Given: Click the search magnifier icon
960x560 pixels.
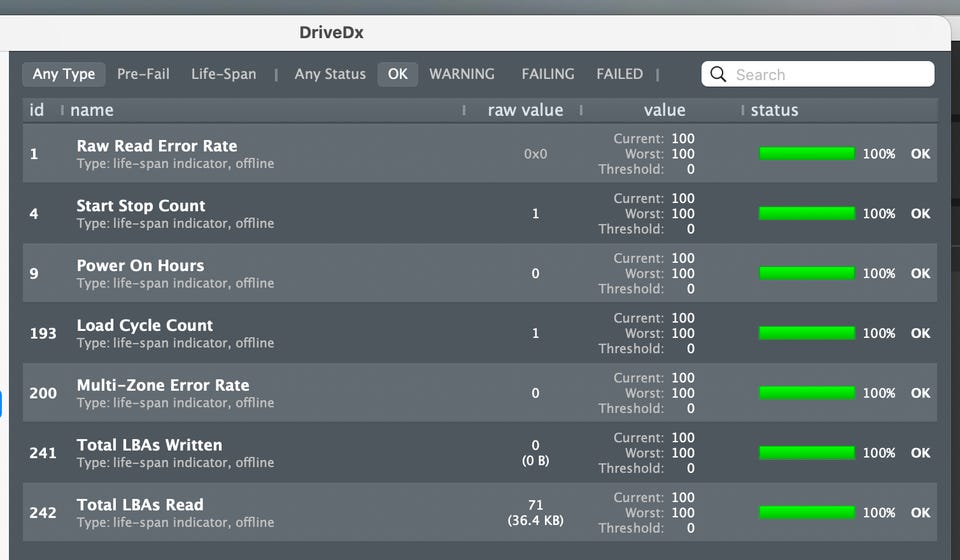Looking at the screenshot, I should coord(718,74).
